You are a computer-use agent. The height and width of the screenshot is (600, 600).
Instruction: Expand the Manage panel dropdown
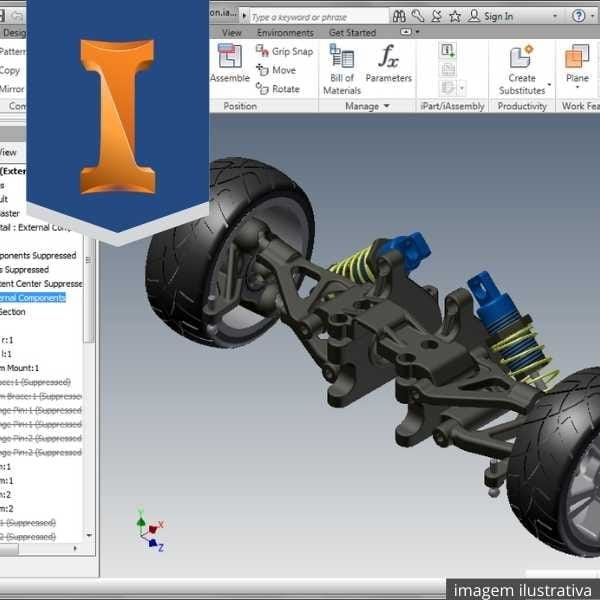pos(386,106)
